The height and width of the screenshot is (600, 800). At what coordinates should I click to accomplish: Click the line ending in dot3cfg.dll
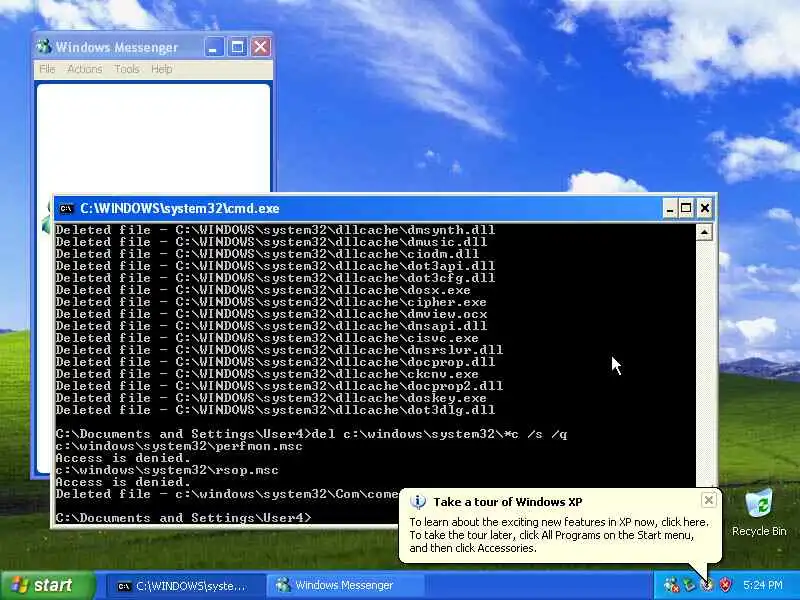(276, 278)
